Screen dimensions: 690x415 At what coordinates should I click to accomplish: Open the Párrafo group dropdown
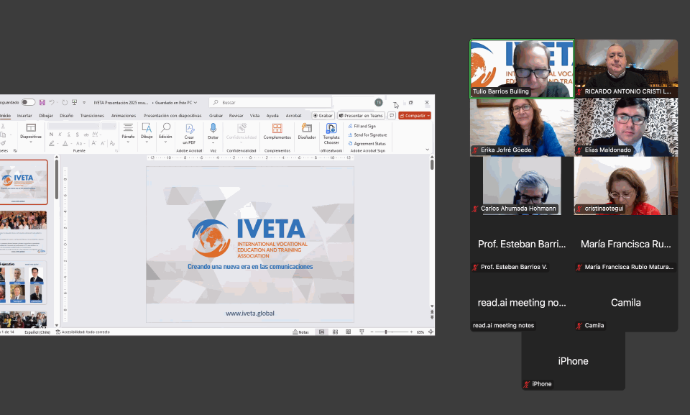(x=128, y=131)
